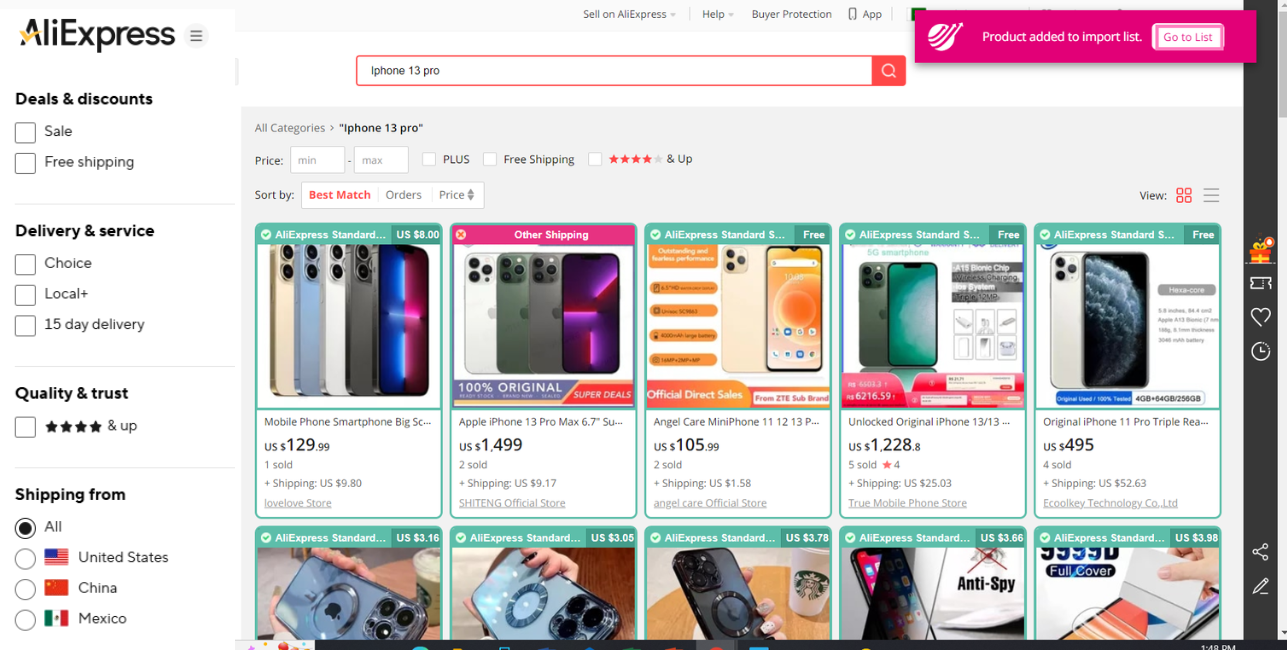This screenshot has height=660, width=1287.
Task: Click the import list notification logo icon
Action: coord(945,37)
